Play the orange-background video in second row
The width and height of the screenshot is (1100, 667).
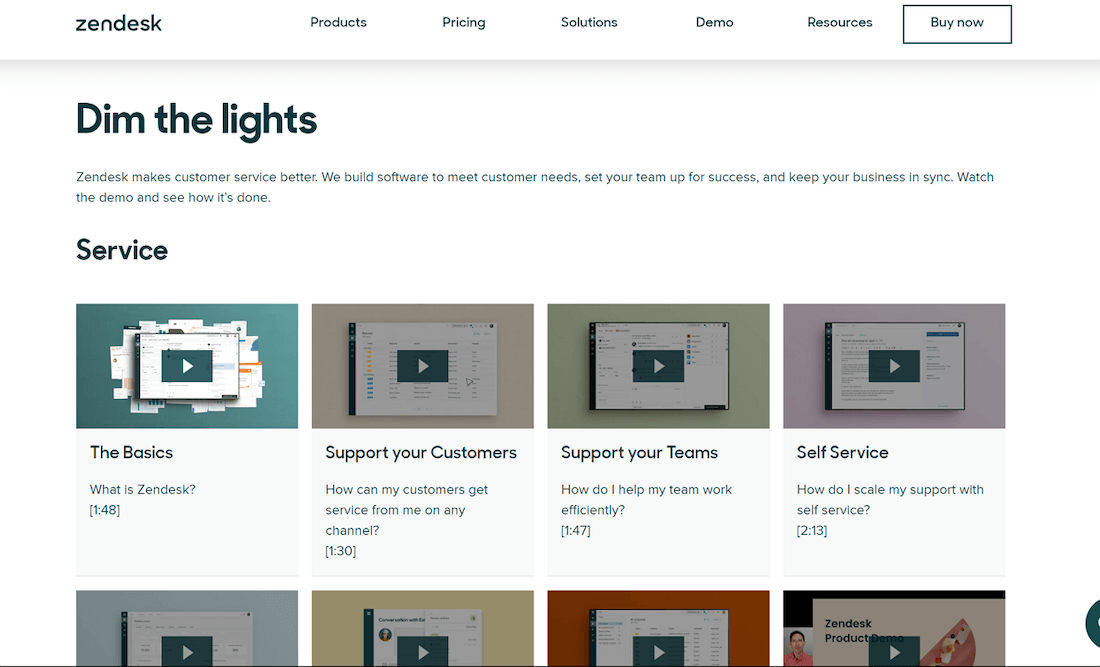659,652
